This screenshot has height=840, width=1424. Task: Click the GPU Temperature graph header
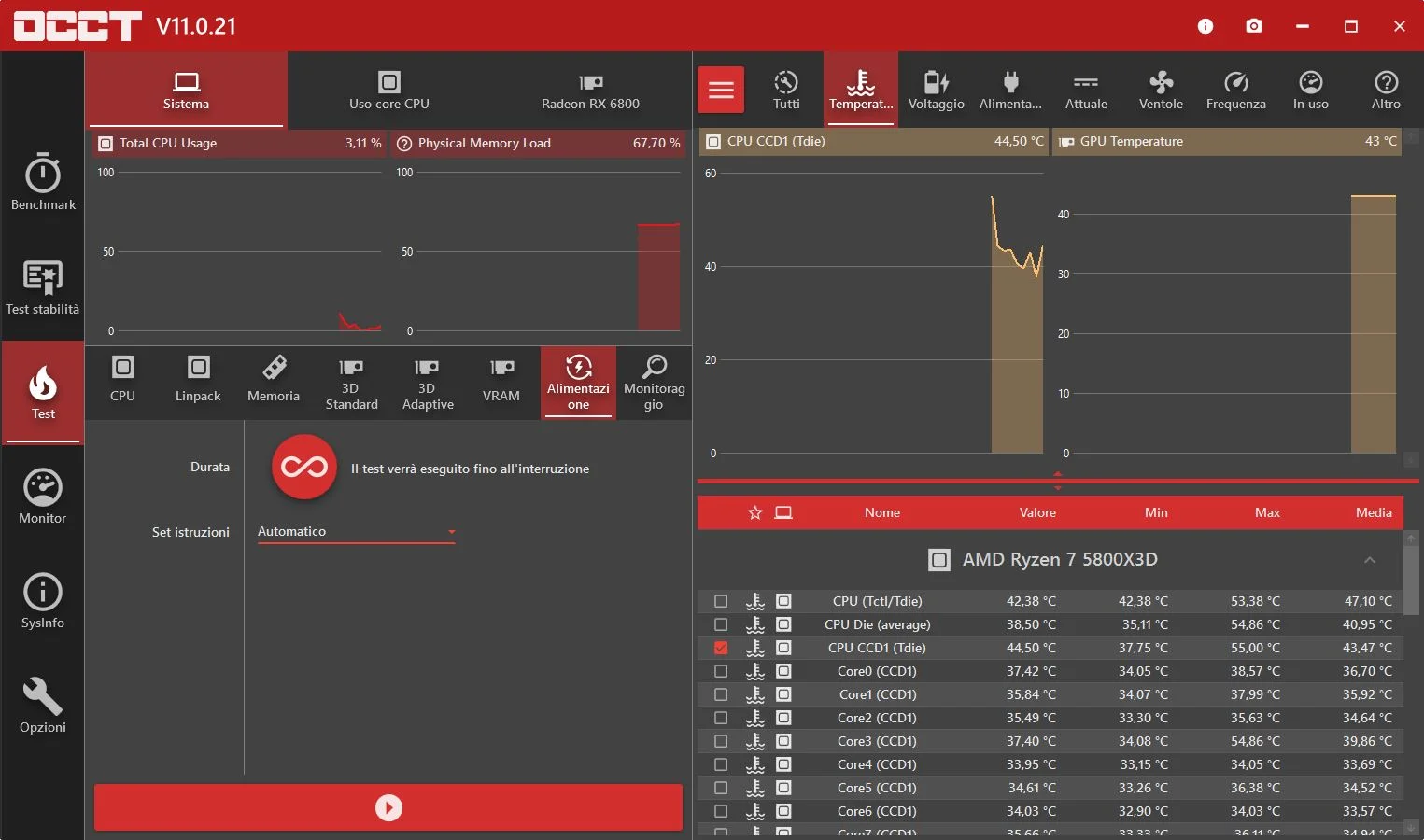pos(1227,141)
